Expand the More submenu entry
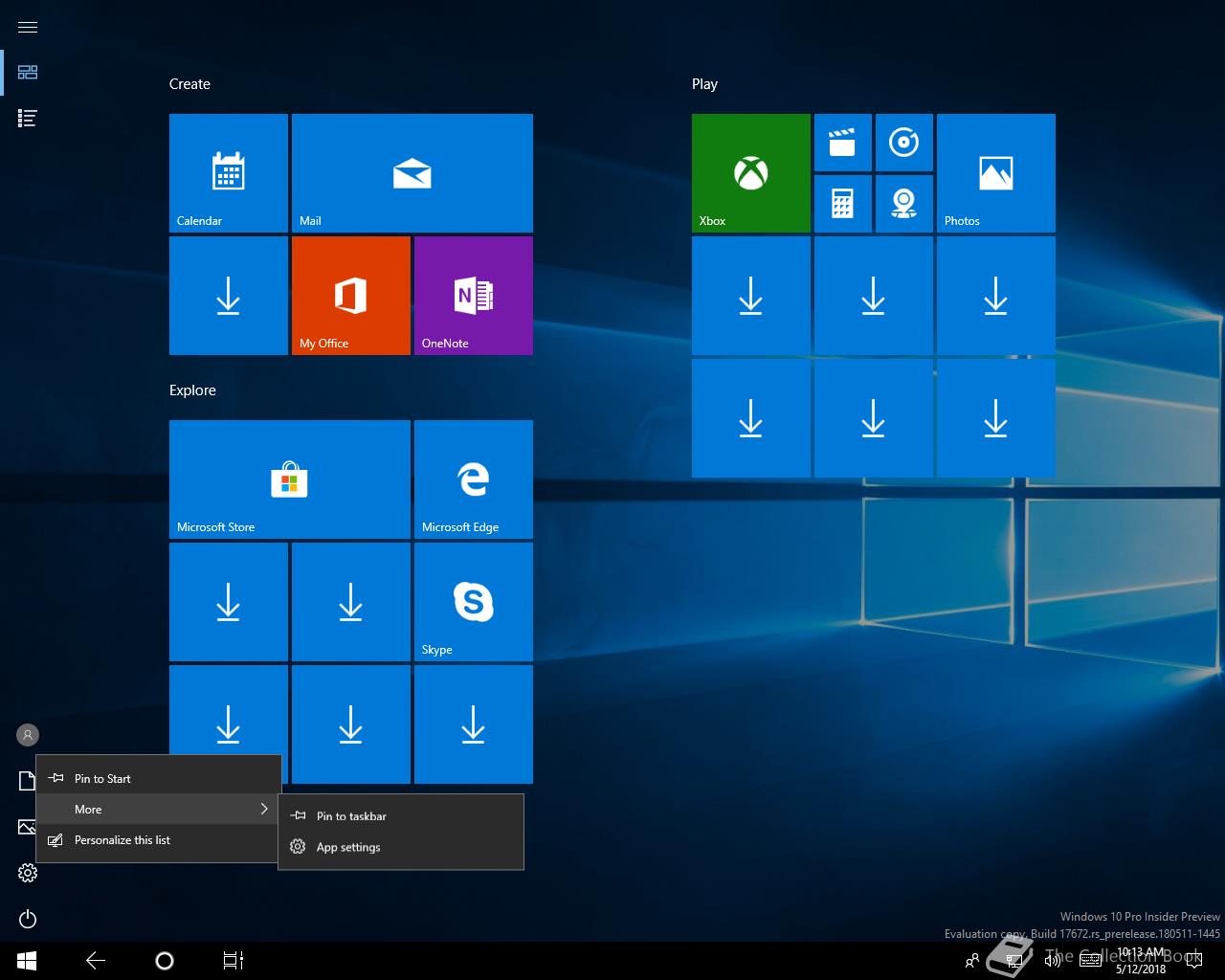The width and height of the screenshot is (1225, 980). point(159,809)
